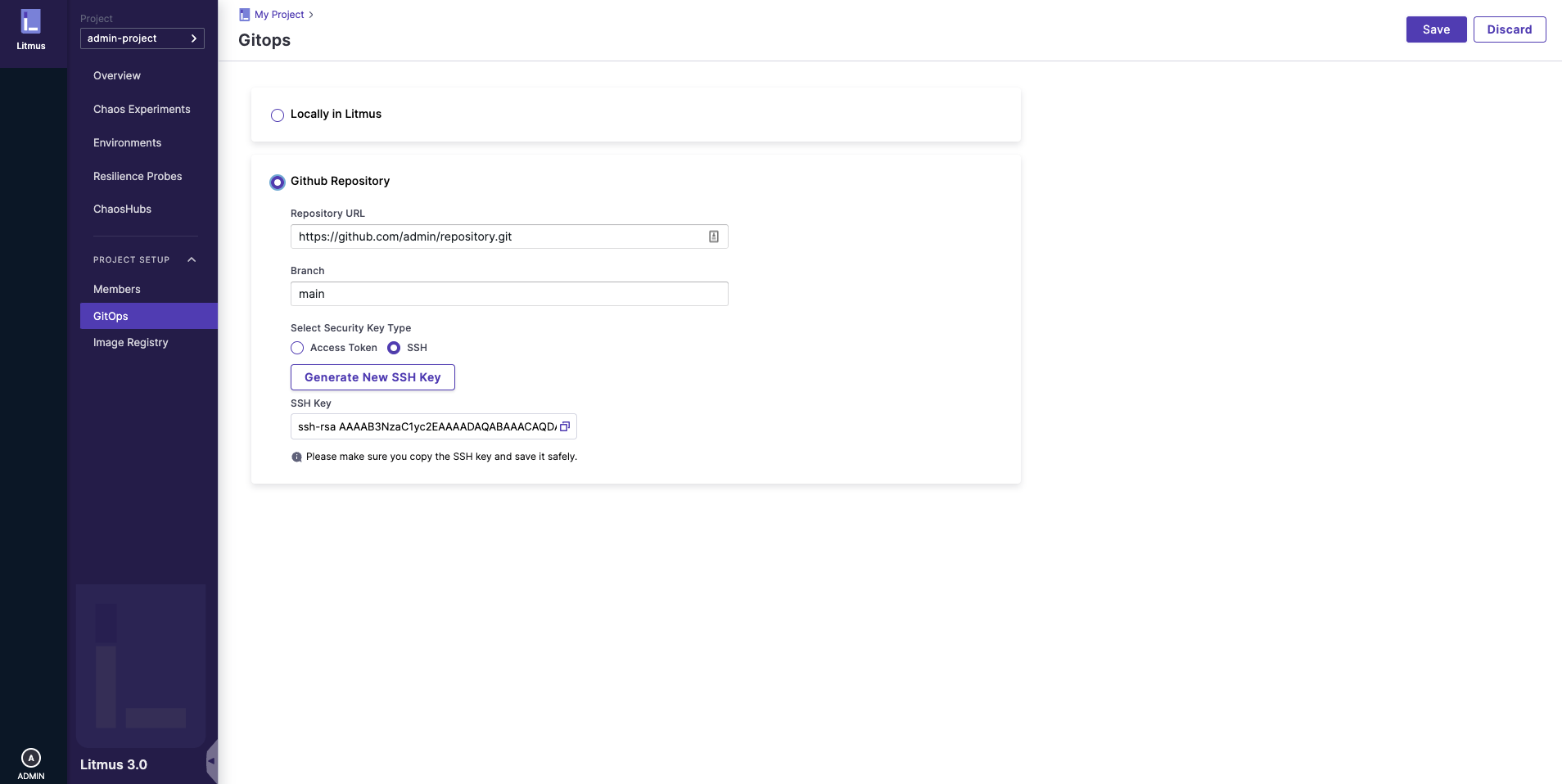Choose Access Token security key type
The image size is (1562, 784).
coord(297,348)
